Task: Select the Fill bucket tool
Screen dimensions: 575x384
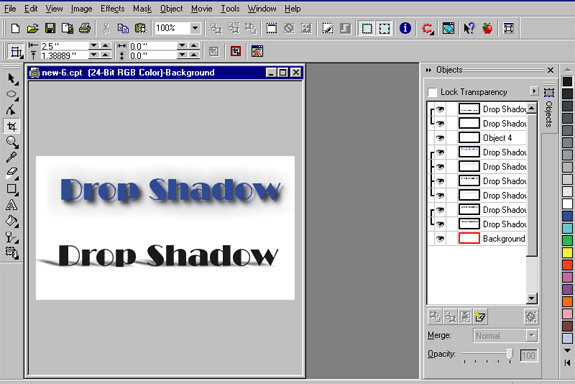Action: pos(11,221)
